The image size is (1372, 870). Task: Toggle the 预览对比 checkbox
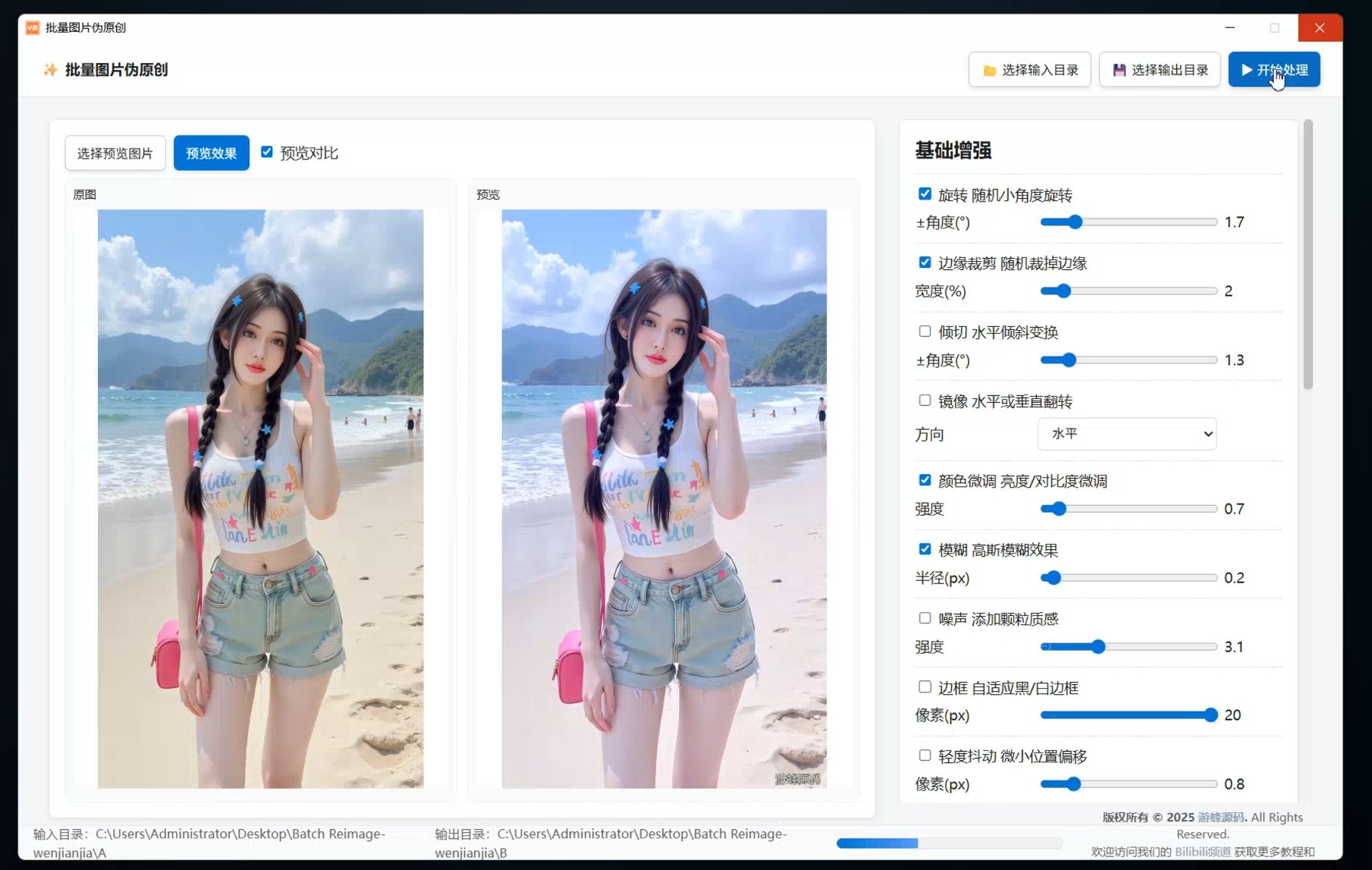(267, 152)
